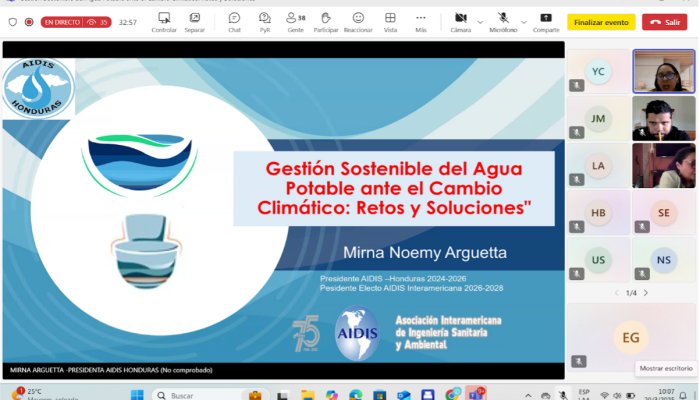Open the PyR questions and answers panel
700x400 pixels.
pos(265,22)
